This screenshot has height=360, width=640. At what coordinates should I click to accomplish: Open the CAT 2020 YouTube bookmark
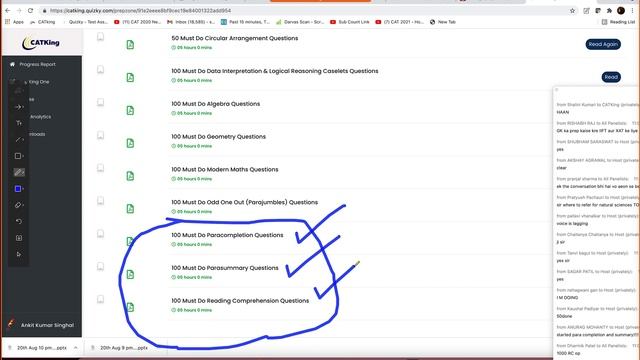tap(138, 22)
